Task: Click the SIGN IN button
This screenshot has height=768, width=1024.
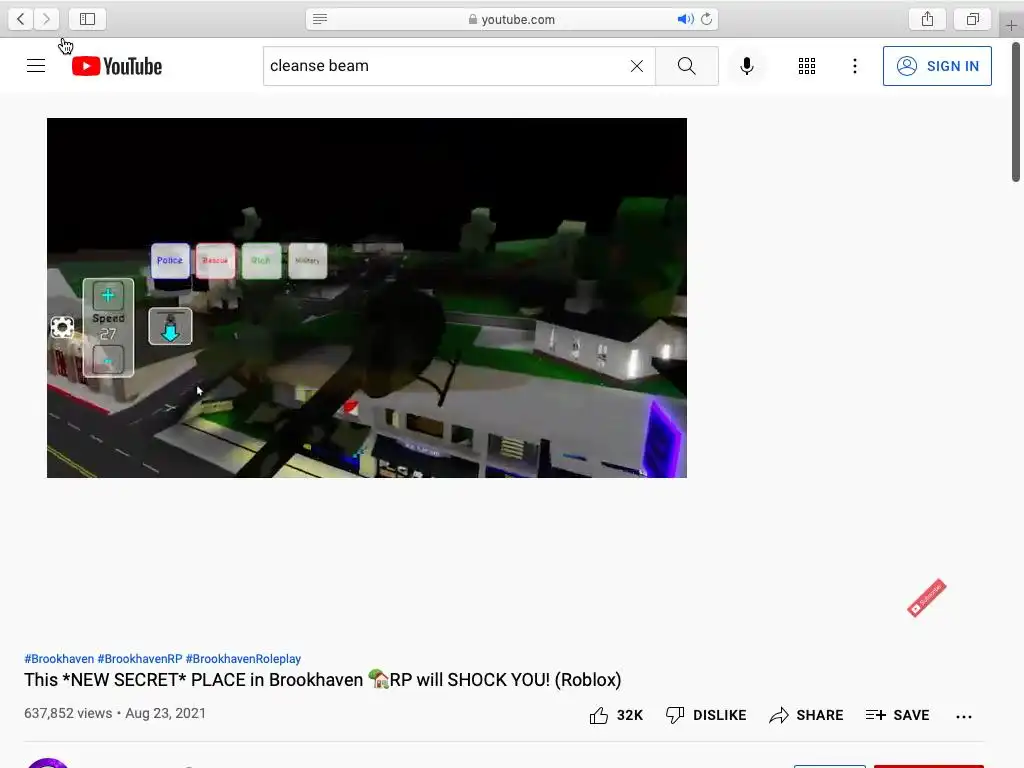Action: (x=937, y=66)
